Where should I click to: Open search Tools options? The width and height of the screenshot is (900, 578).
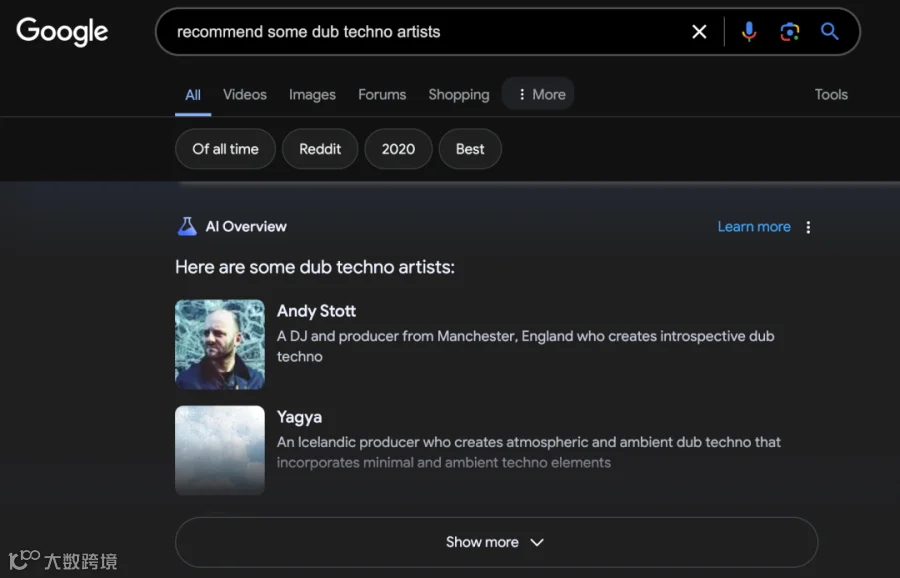831,95
